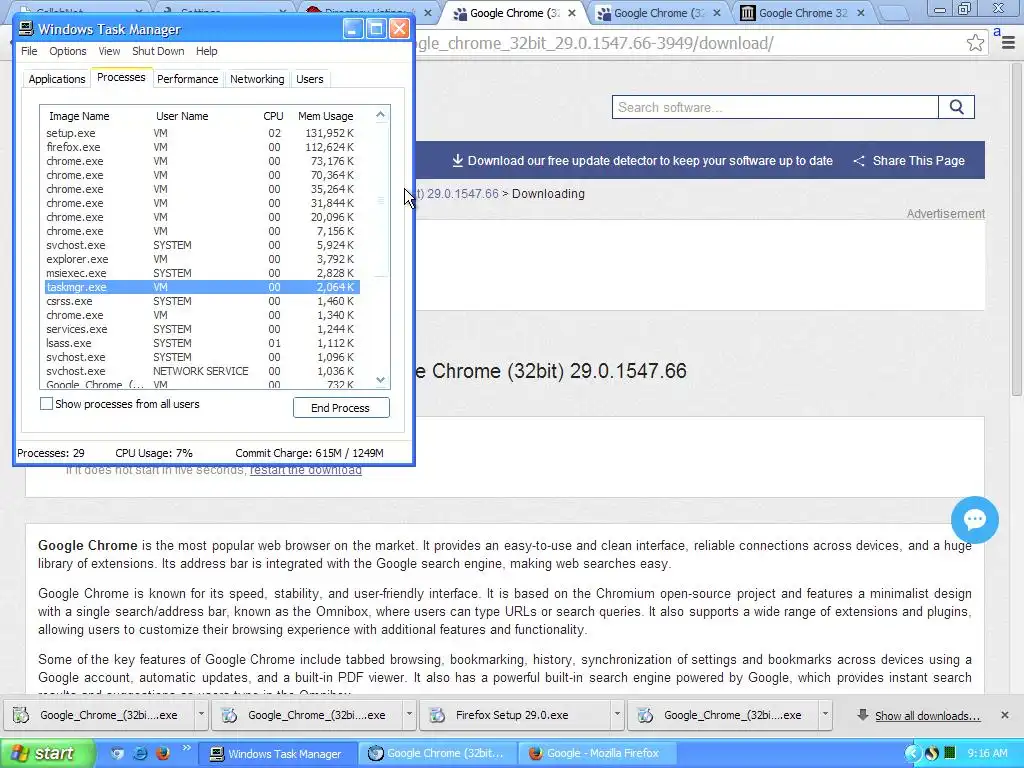Click the Search software input field
Screen dimensions: 1024x768
pyautogui.click(x=775, y=107)
